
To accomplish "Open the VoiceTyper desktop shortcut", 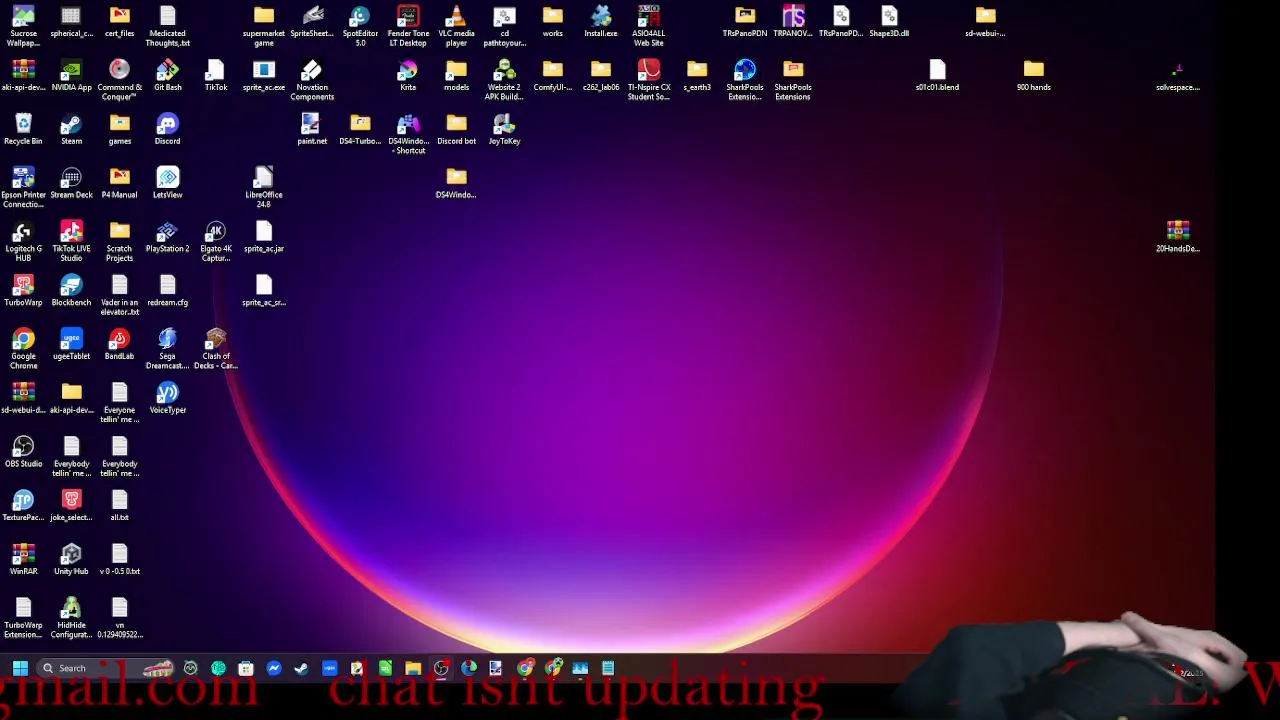I will [167, 398].
